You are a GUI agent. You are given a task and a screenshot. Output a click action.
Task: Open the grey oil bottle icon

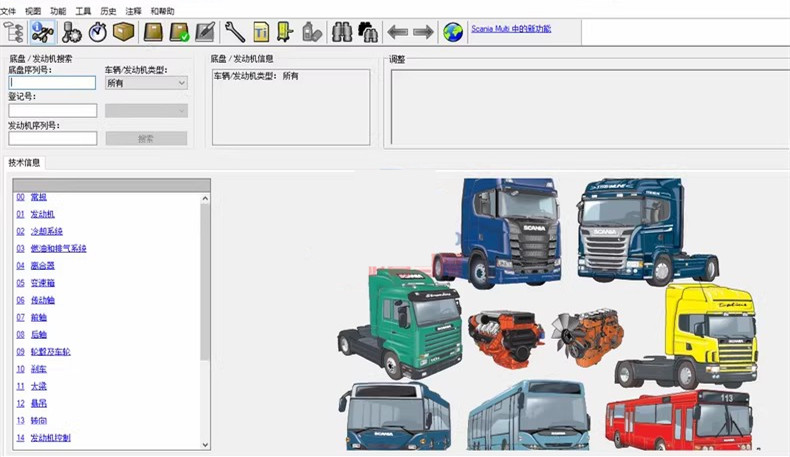[312, 33]
